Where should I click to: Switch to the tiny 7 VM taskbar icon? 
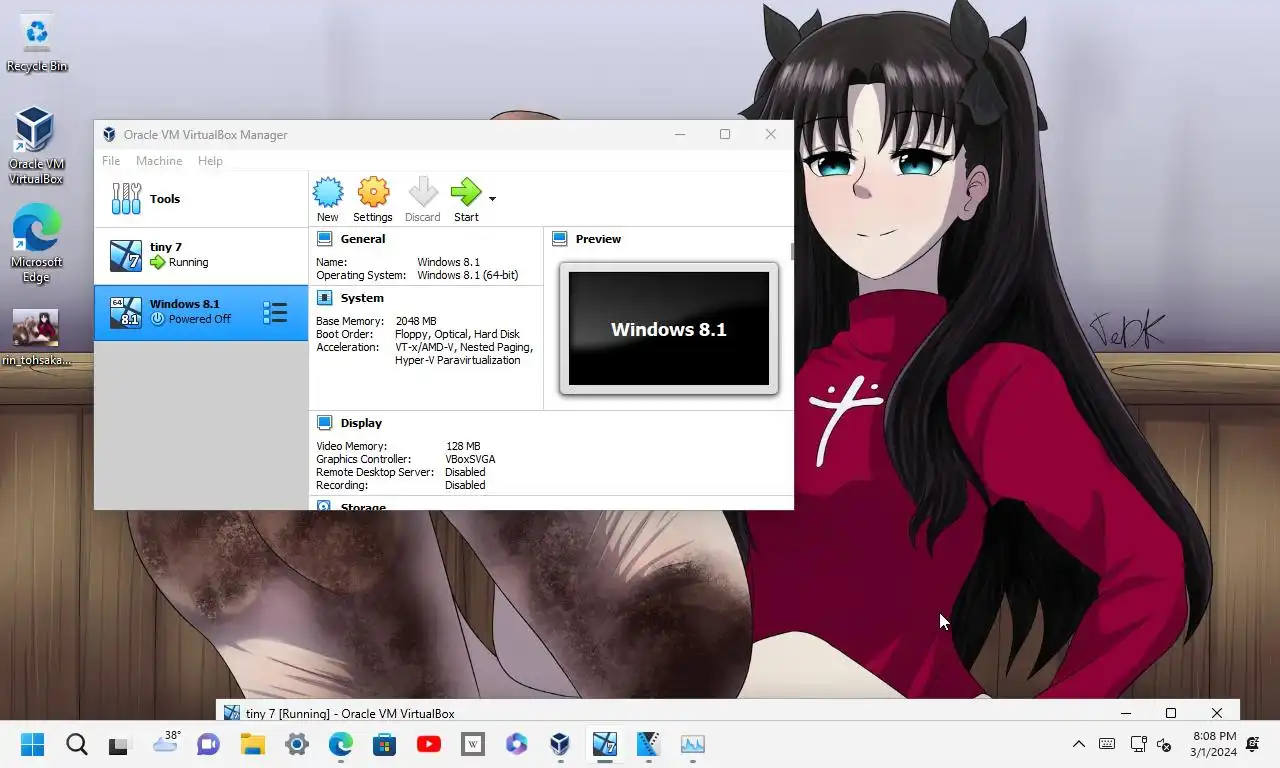[x=604, y=744]
